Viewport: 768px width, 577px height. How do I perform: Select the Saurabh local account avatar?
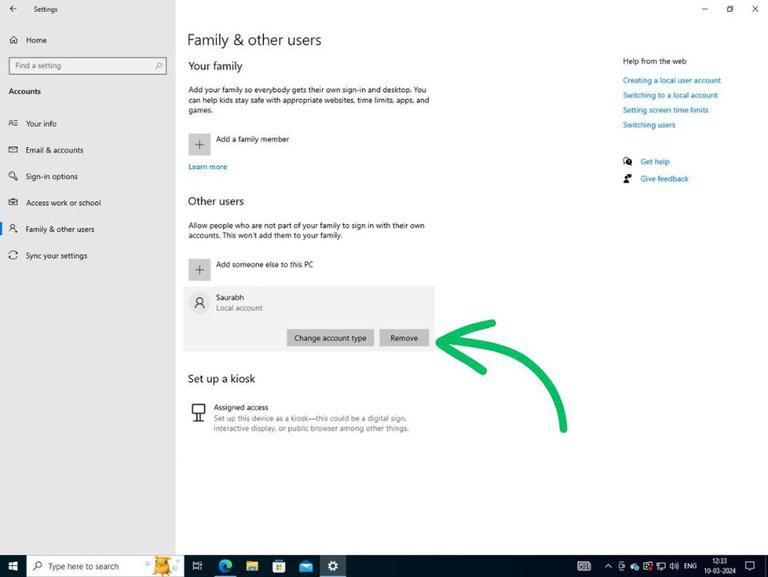click(x=199, y=303)
